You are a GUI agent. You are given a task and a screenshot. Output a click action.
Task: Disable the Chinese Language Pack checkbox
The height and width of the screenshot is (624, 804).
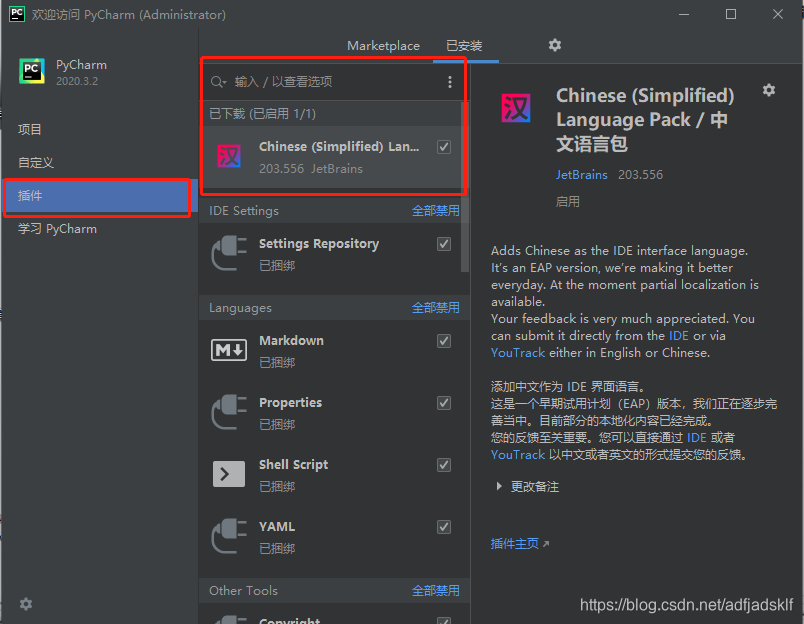444,147
